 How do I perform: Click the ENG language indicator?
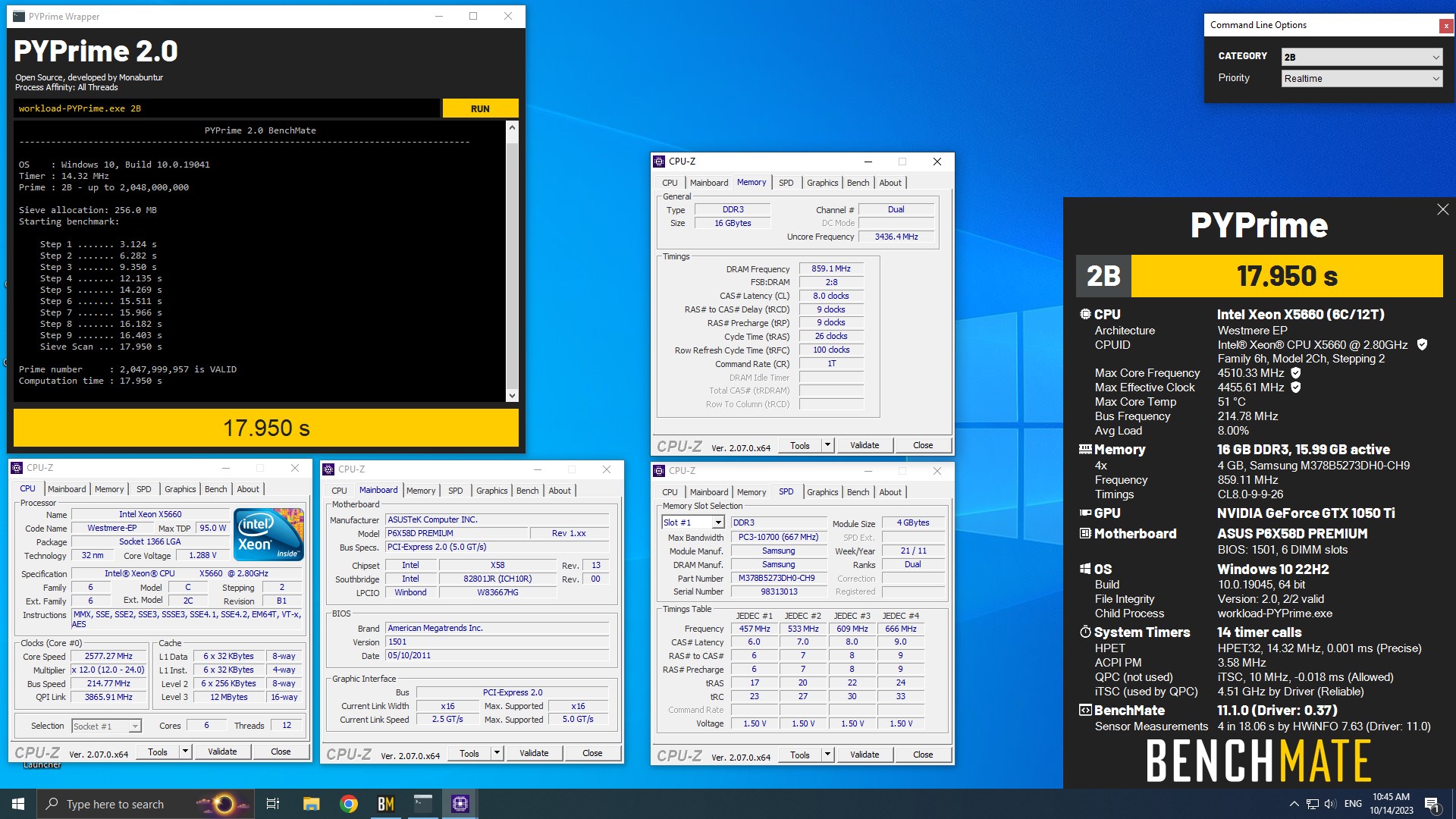coord(1353,804)
